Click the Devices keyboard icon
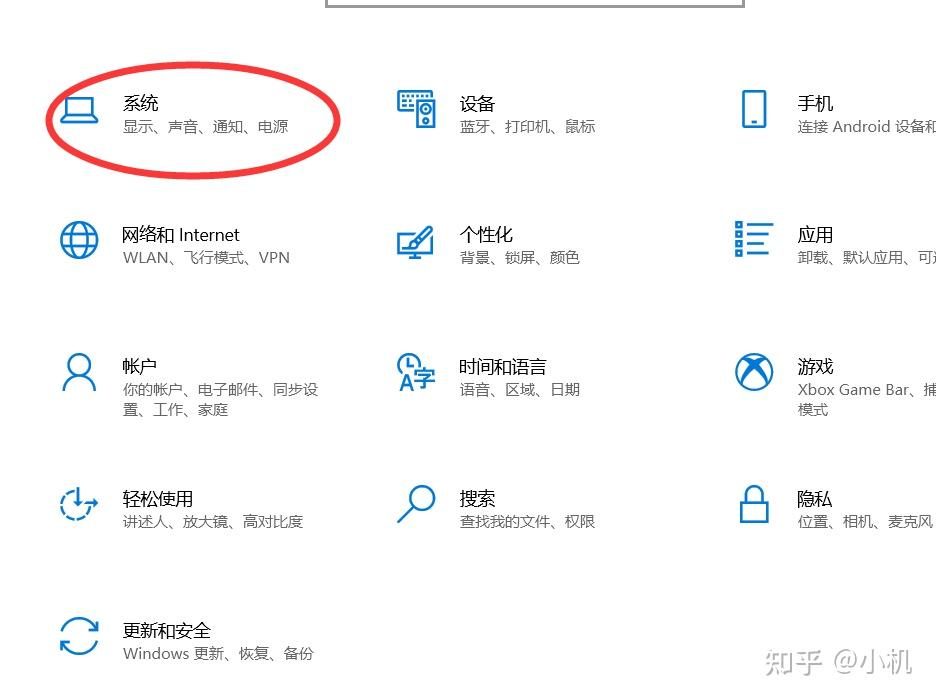 [x=414, y=108]
